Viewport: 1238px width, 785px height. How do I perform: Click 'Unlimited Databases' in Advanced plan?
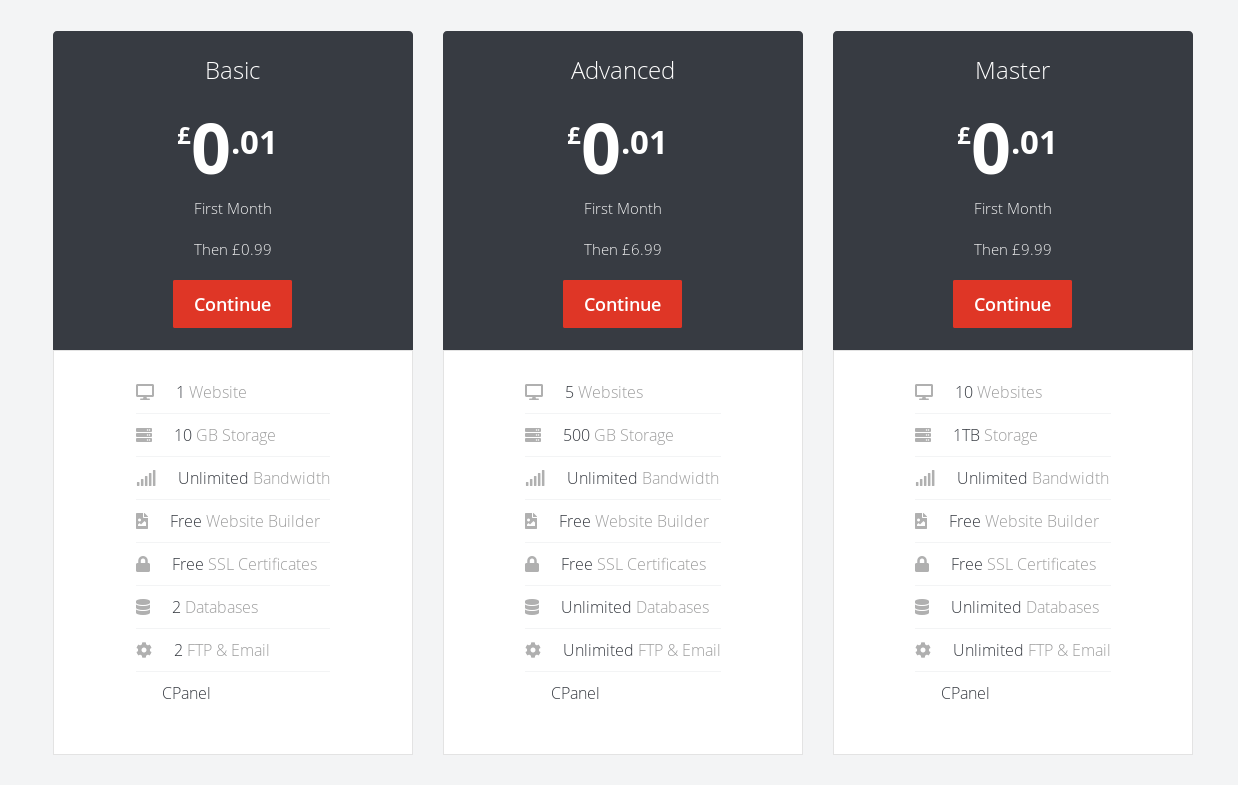pyautogui.click(x=635, y=607)
